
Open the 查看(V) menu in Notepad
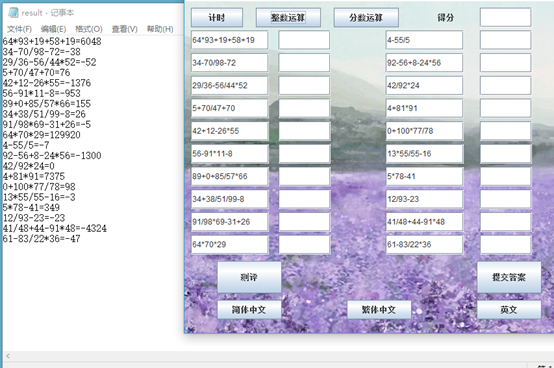(x=125, y=29)
